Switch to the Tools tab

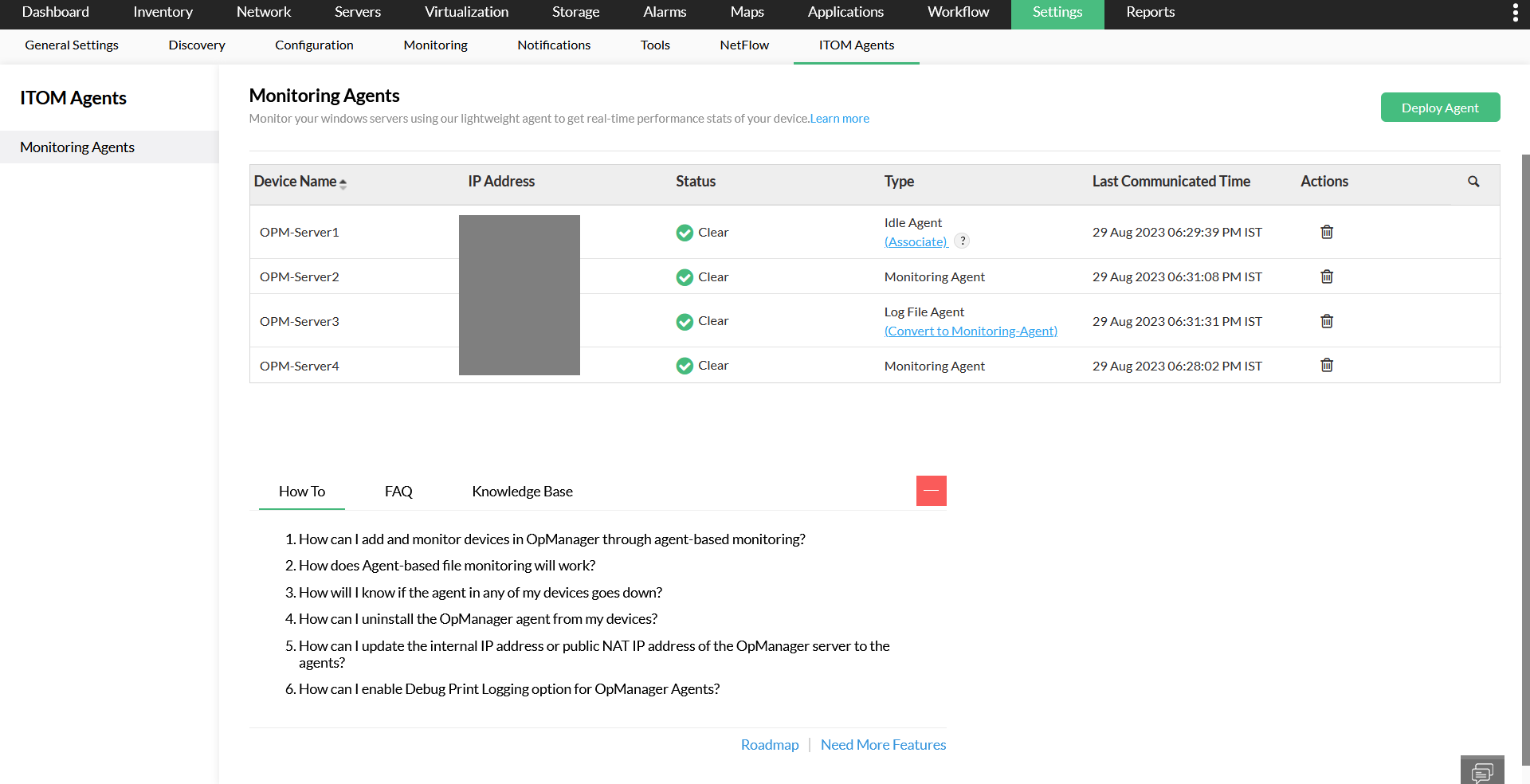656,45
